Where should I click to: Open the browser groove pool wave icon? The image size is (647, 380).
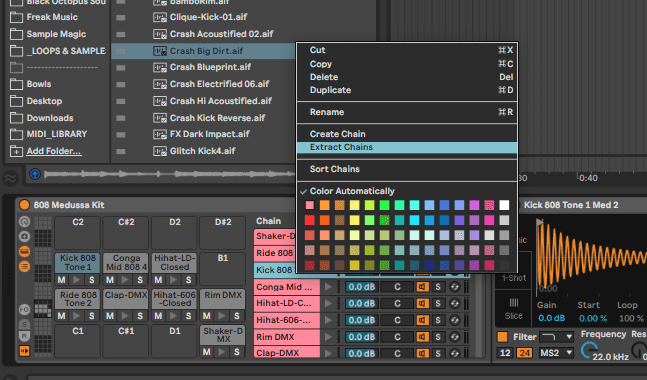[10, 178]
